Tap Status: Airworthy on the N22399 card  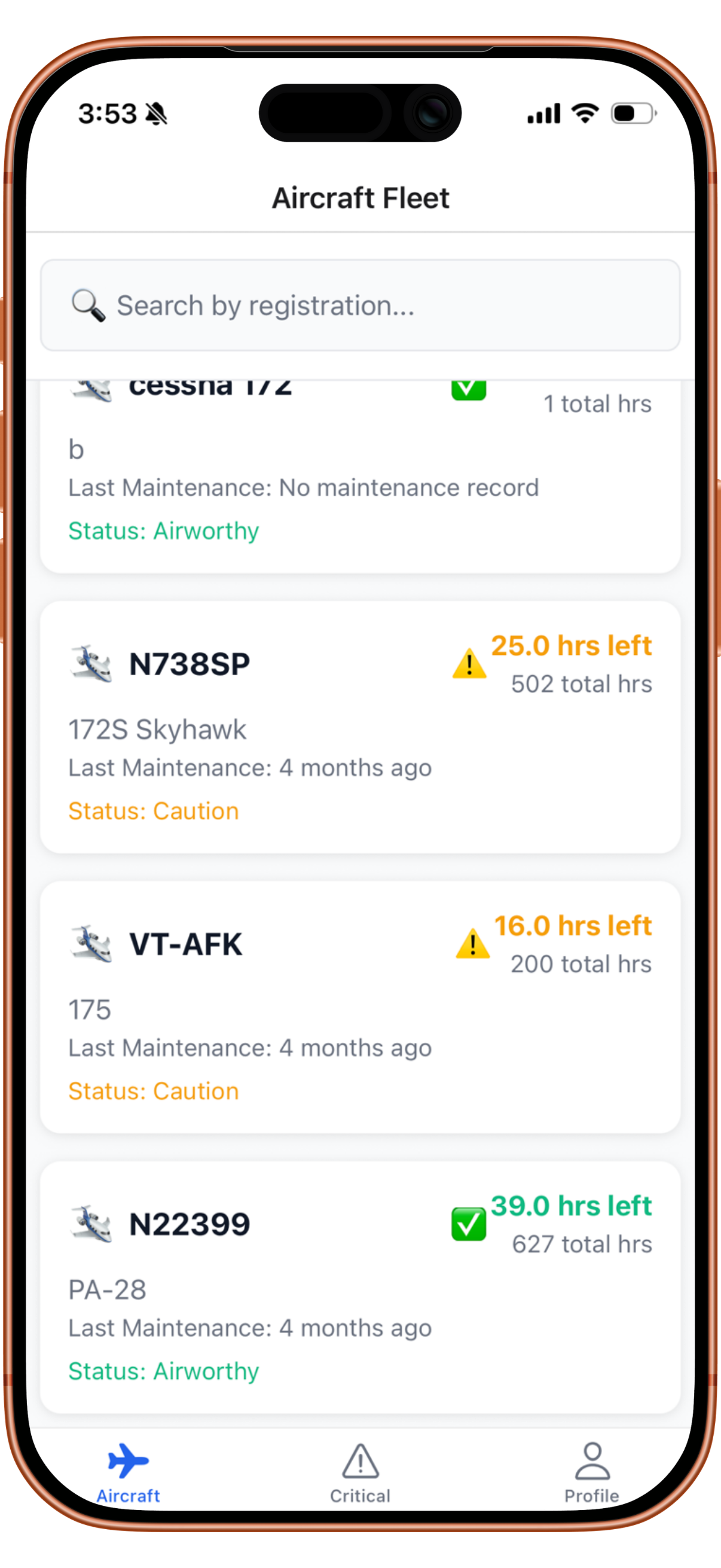[163, 1371]
